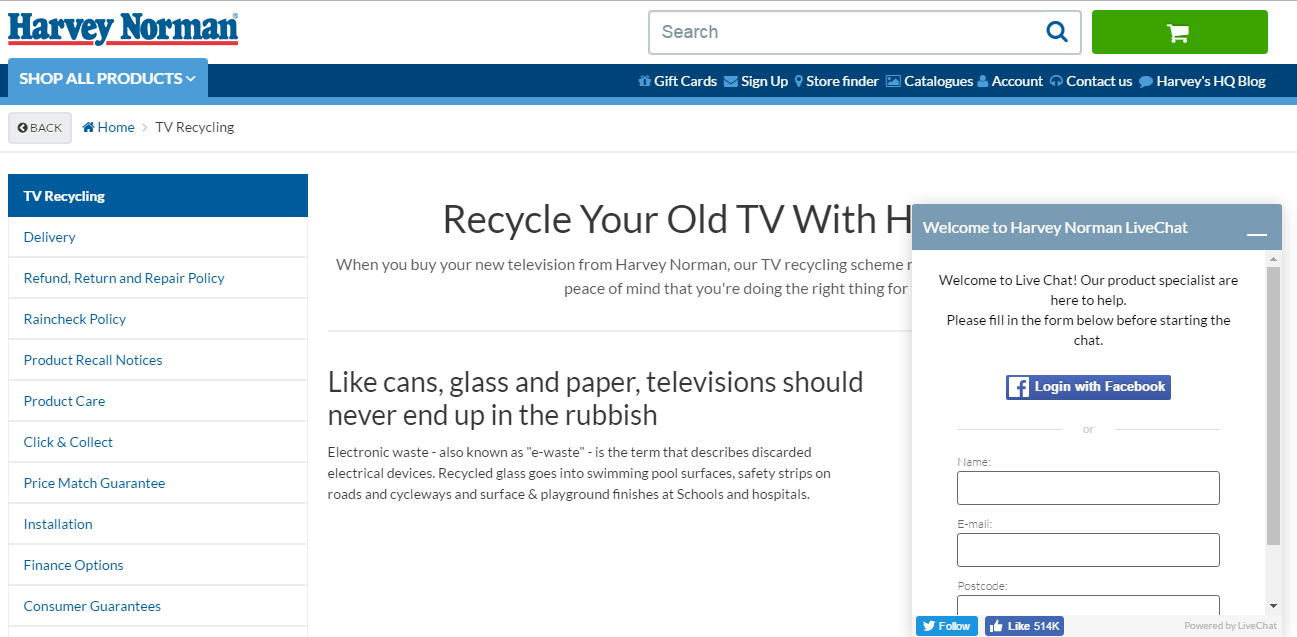The image size is (1297, 637).
Task: Click the search magnifier icon
Action: [1056, 32]
